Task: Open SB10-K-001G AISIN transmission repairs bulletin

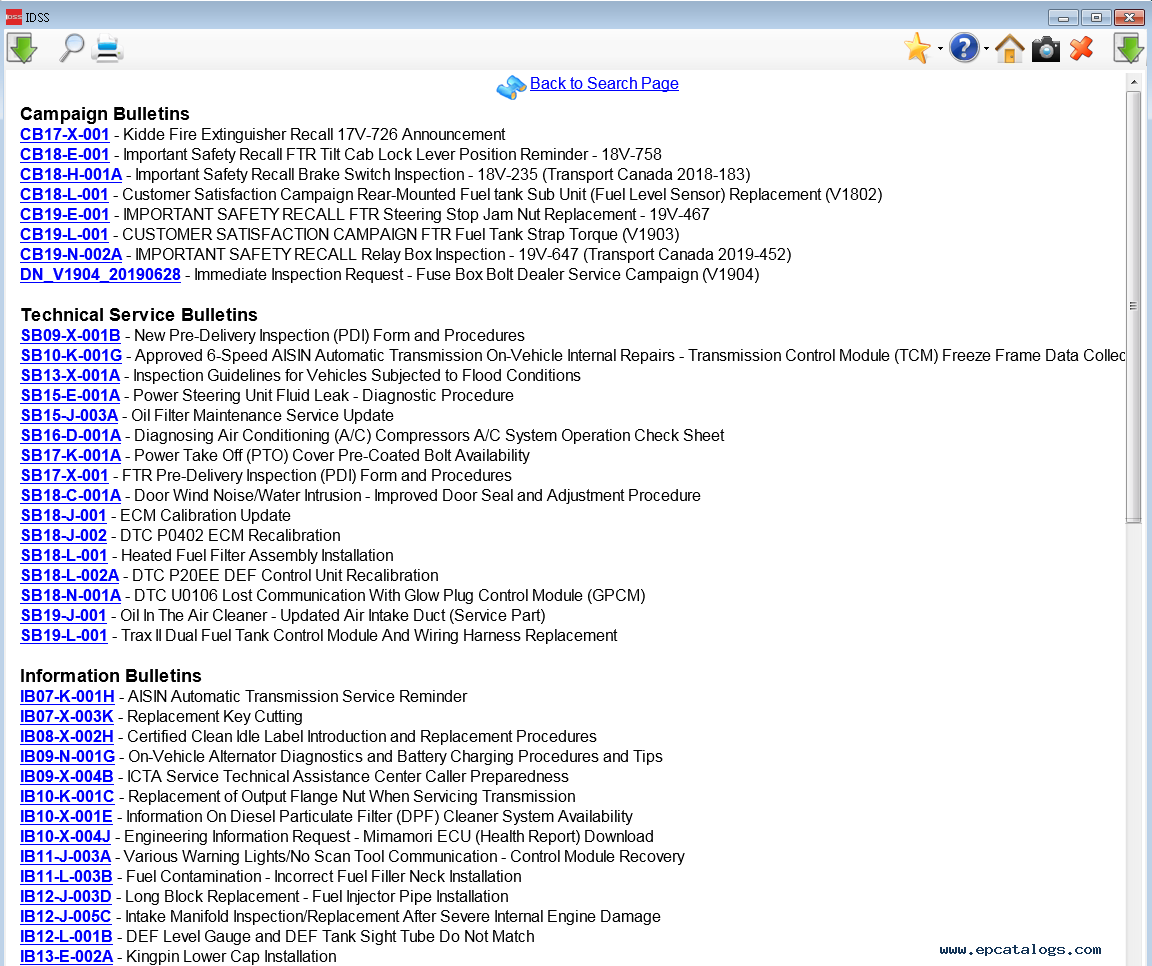Action: tap(71, 356)
